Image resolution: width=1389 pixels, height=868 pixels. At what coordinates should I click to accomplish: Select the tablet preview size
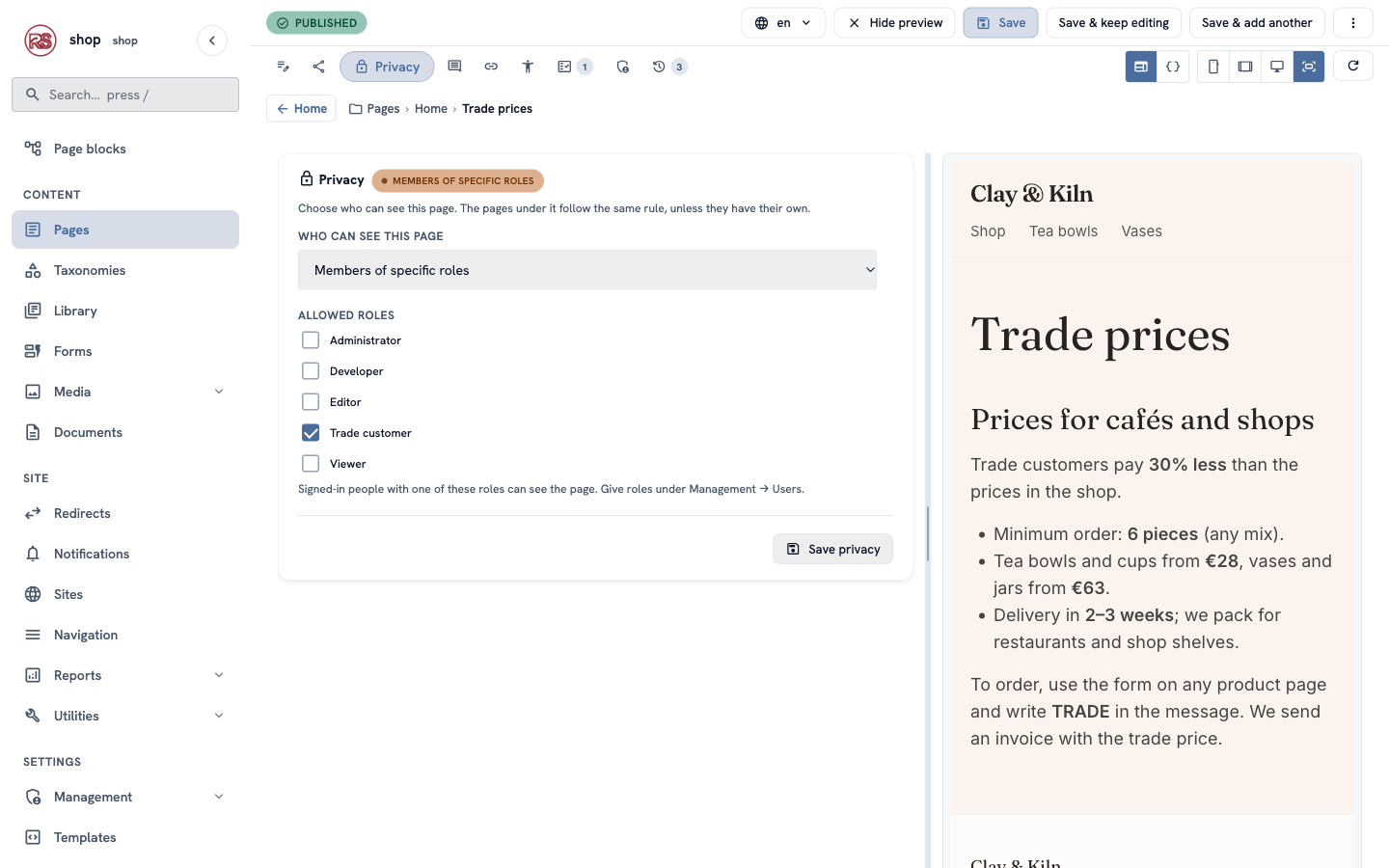pos(1245,67)
